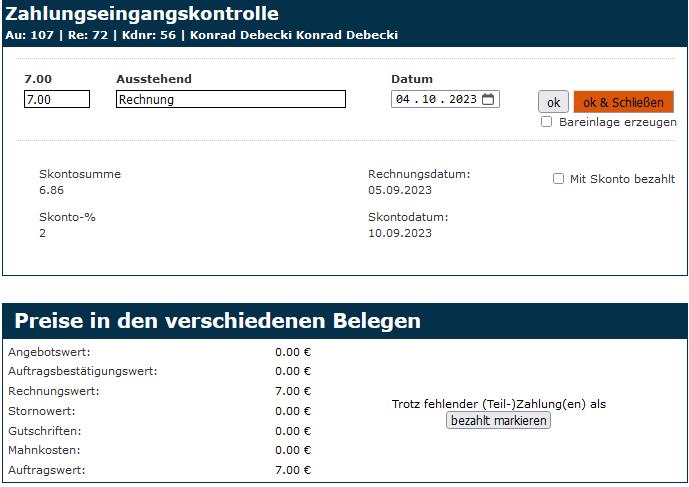Select the year segment 2023 in Datum

pyautogui.click(x=462, y=99)
